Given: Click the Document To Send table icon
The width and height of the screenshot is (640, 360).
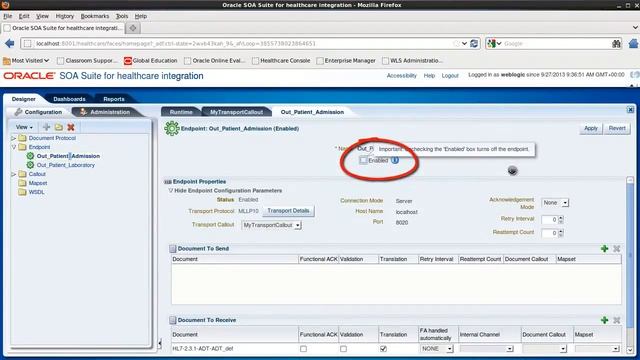Looking at the screenshot, I should (x=173, y=249).
